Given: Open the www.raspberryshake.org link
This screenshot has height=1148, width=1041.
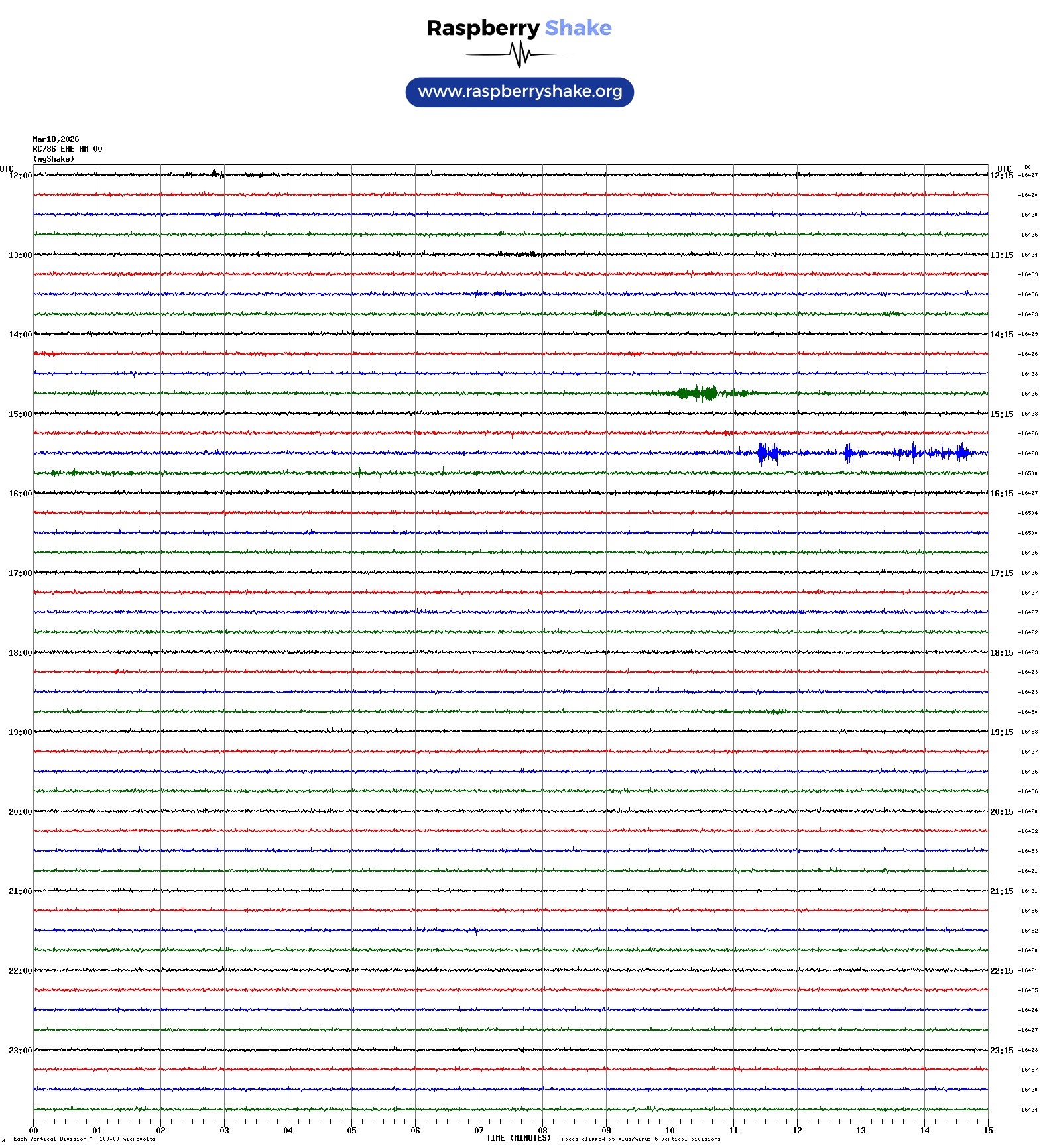Looking at the screenshot, I should [x=519, y=92].
